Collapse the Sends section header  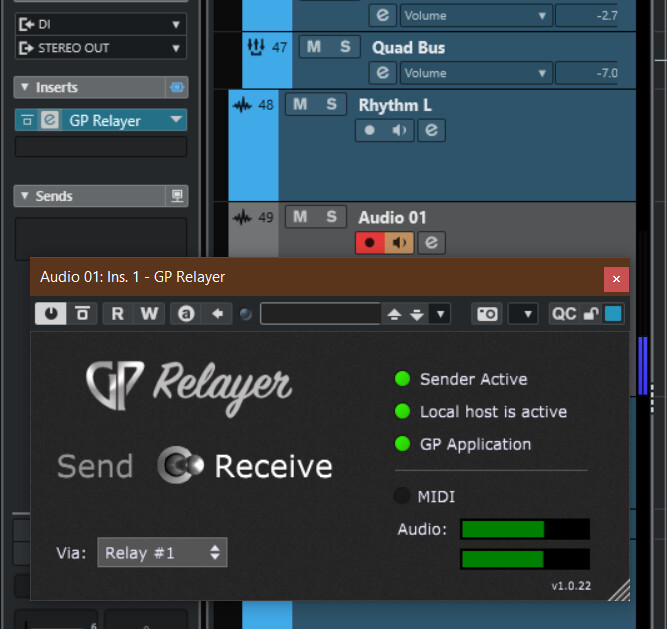23,196
